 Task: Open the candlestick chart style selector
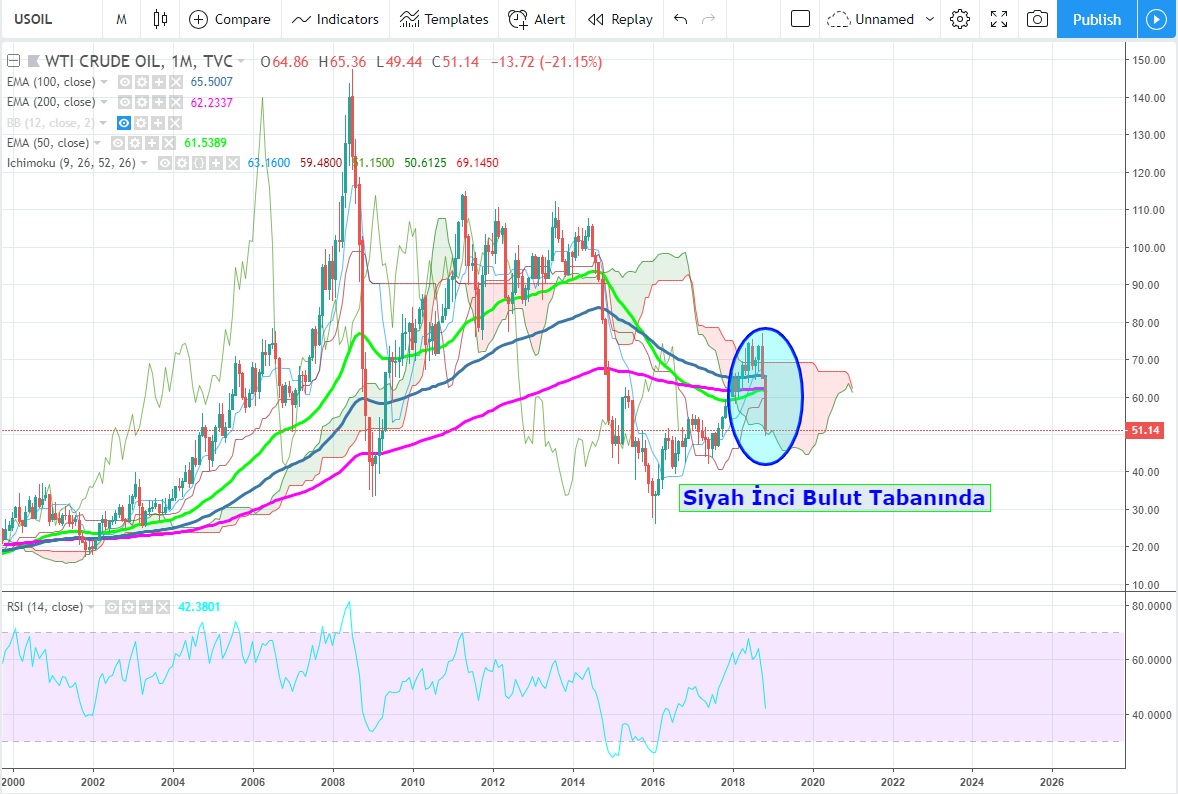160,19
